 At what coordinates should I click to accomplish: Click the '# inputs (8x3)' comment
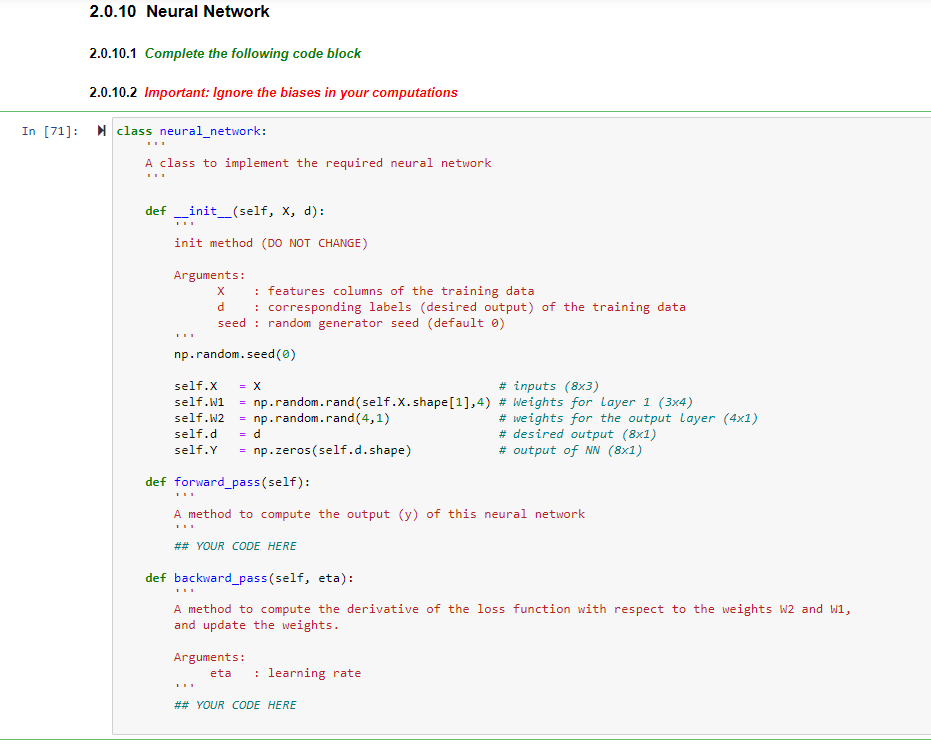[549, 387]
